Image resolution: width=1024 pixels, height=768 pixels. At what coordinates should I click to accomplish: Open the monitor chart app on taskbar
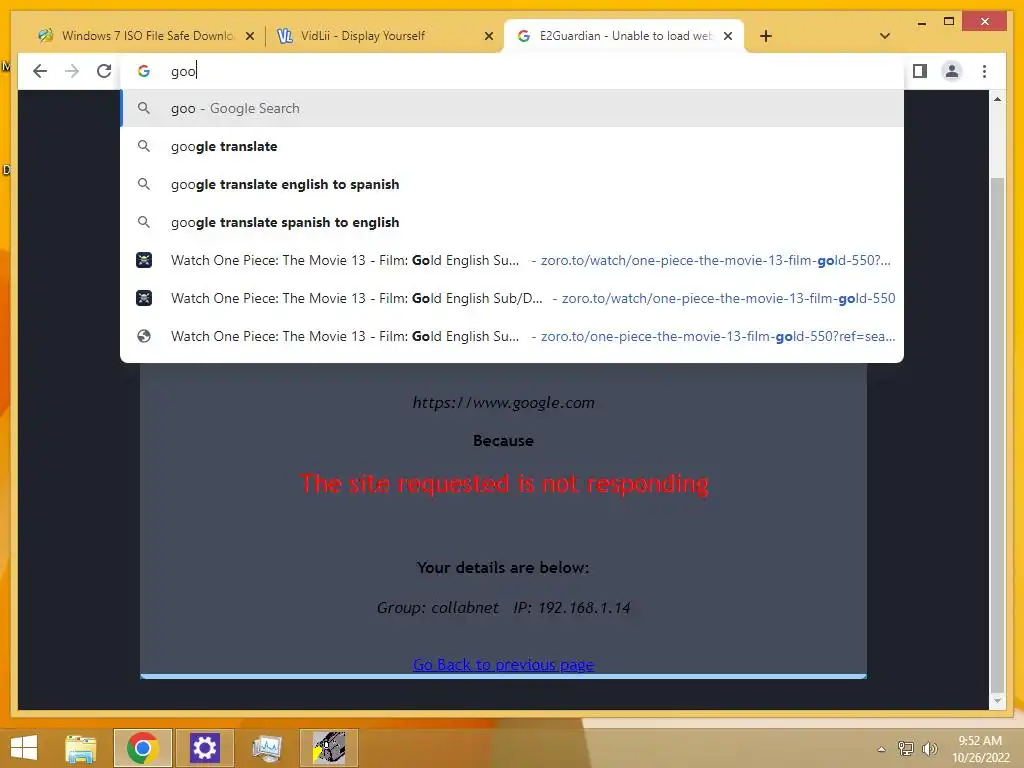[x=266, y=748]
